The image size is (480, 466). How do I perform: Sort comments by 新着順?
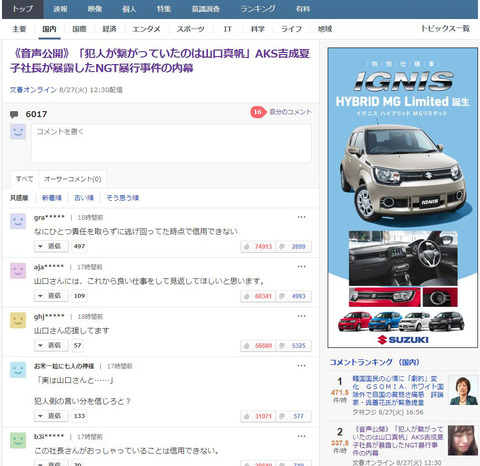tap(52, 198)
